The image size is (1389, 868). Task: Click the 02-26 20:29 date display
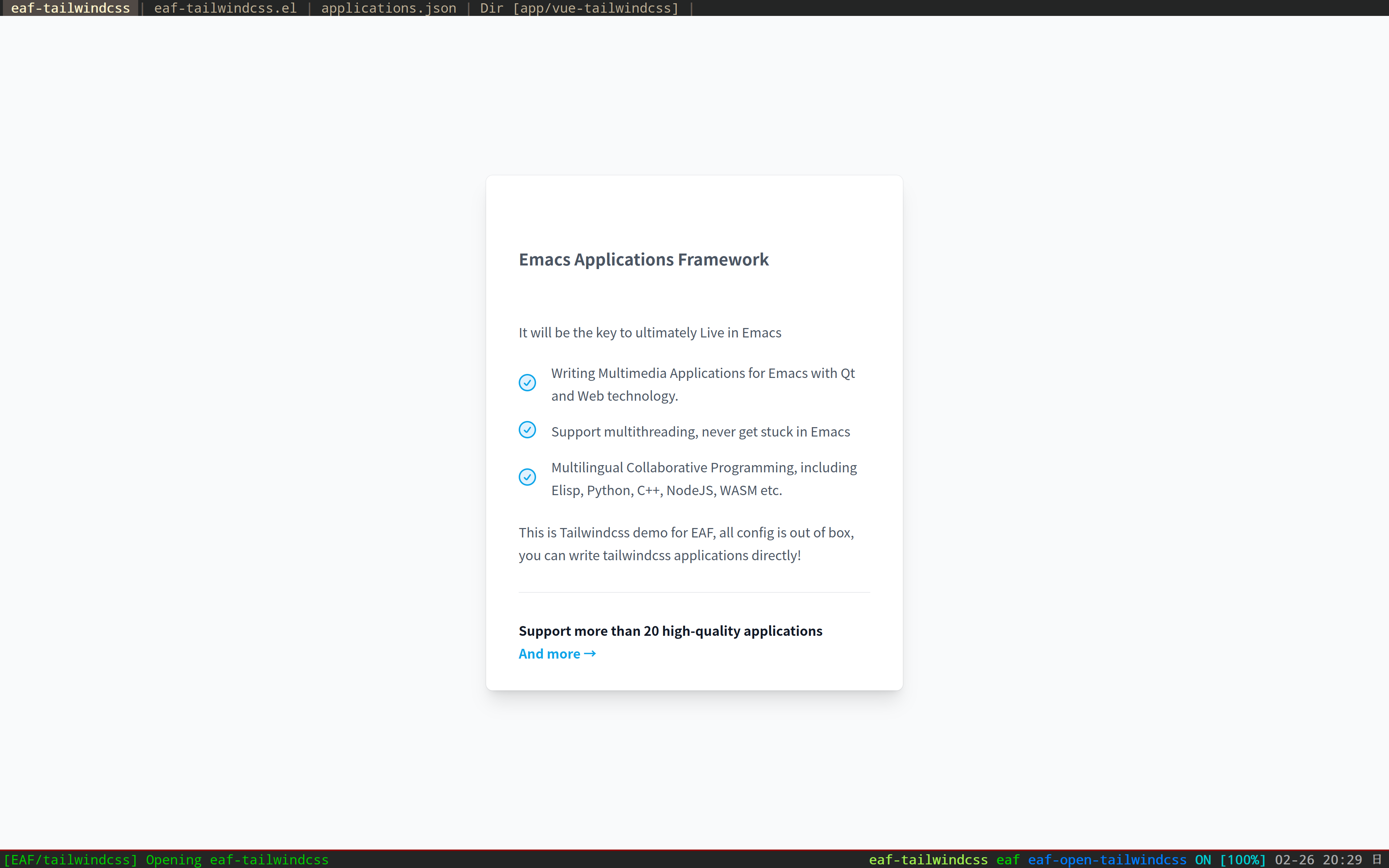[x=1318, y=859]
